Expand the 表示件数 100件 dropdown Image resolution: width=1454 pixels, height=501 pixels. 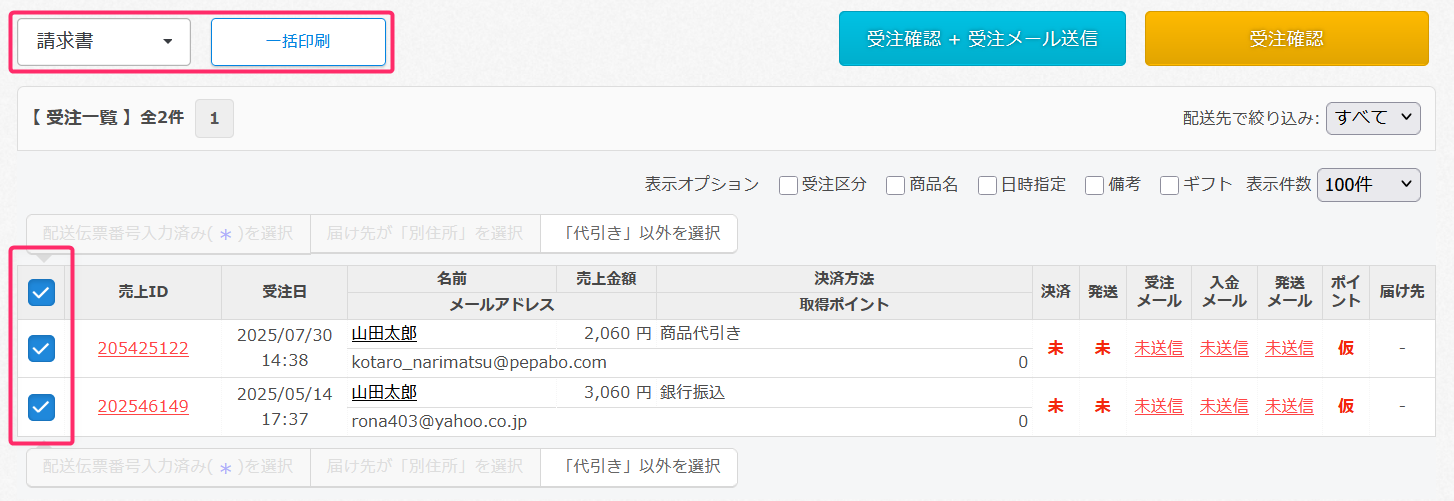[x=1368, y=184]
